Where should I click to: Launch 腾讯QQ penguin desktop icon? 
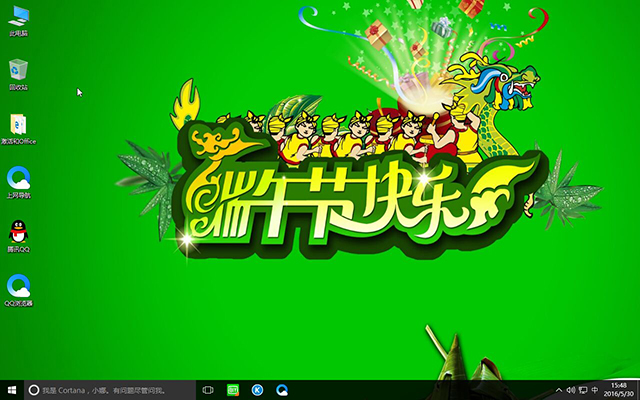tap(18, 232)
